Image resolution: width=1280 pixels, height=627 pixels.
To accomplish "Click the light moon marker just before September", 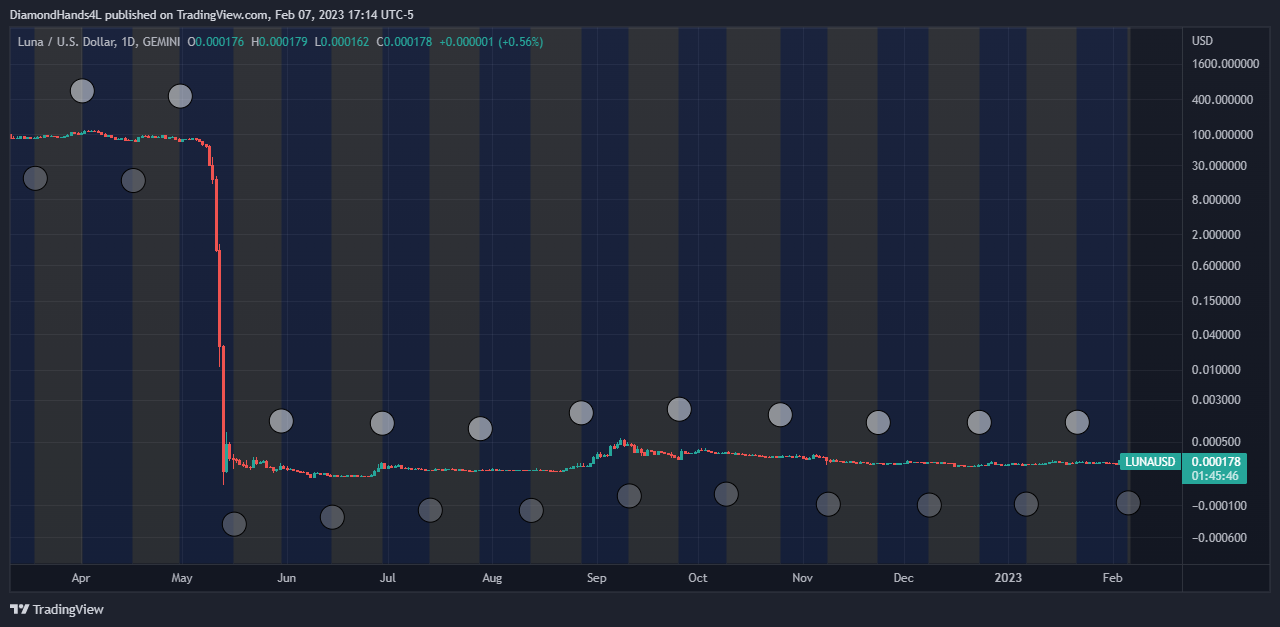I will (x=581, y=412).
